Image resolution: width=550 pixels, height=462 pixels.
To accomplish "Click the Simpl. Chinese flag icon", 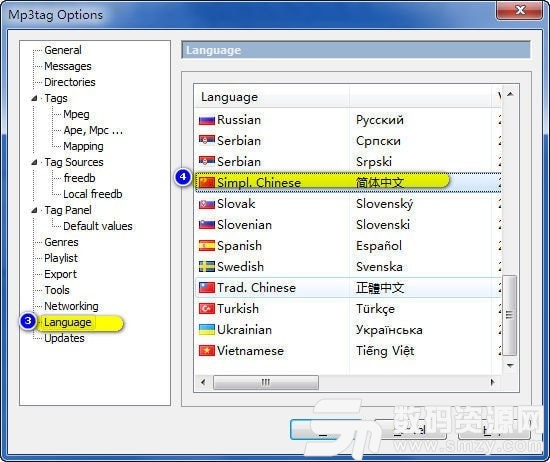I will click(x=207, y=183).
